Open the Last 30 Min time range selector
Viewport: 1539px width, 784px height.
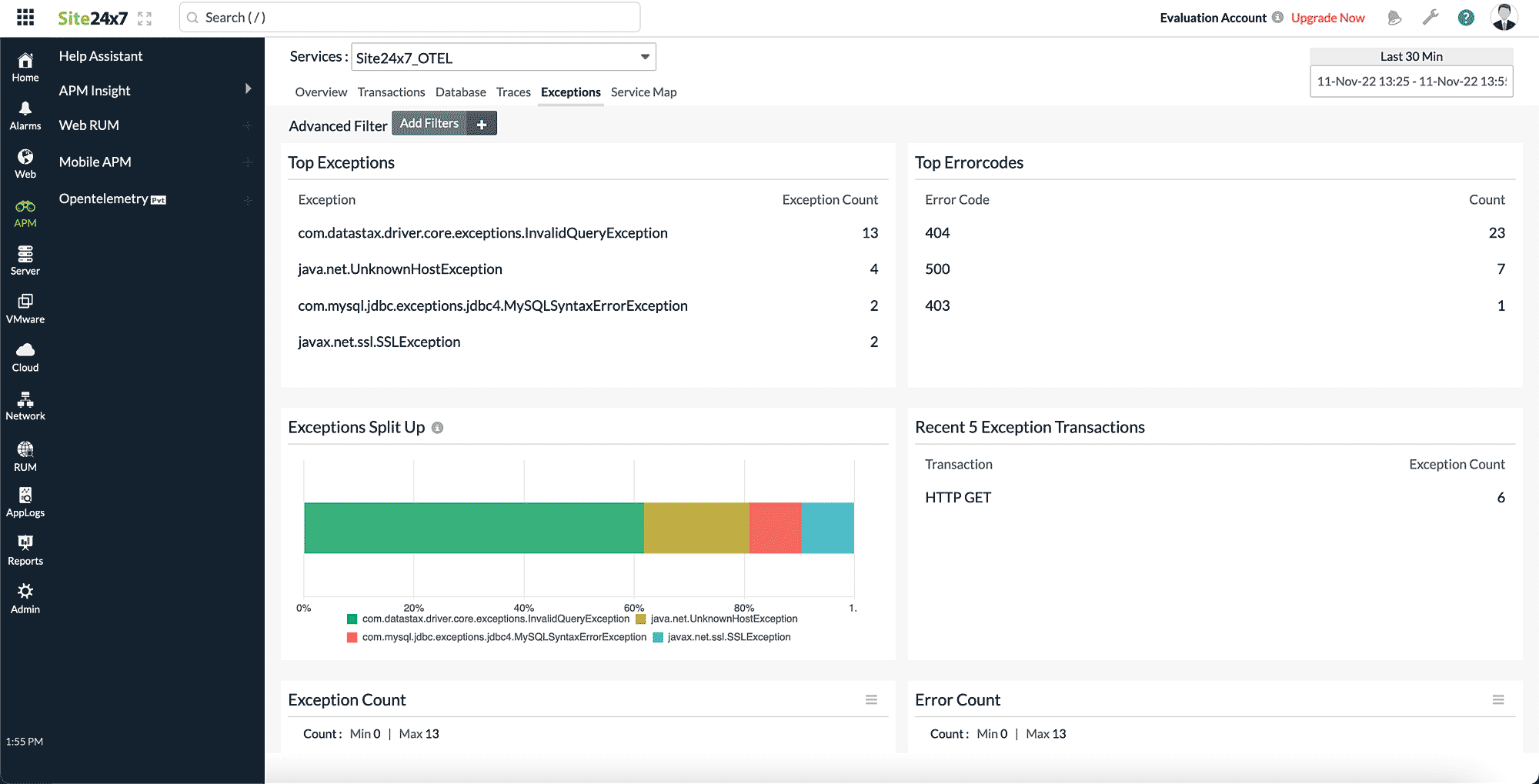1411,55
